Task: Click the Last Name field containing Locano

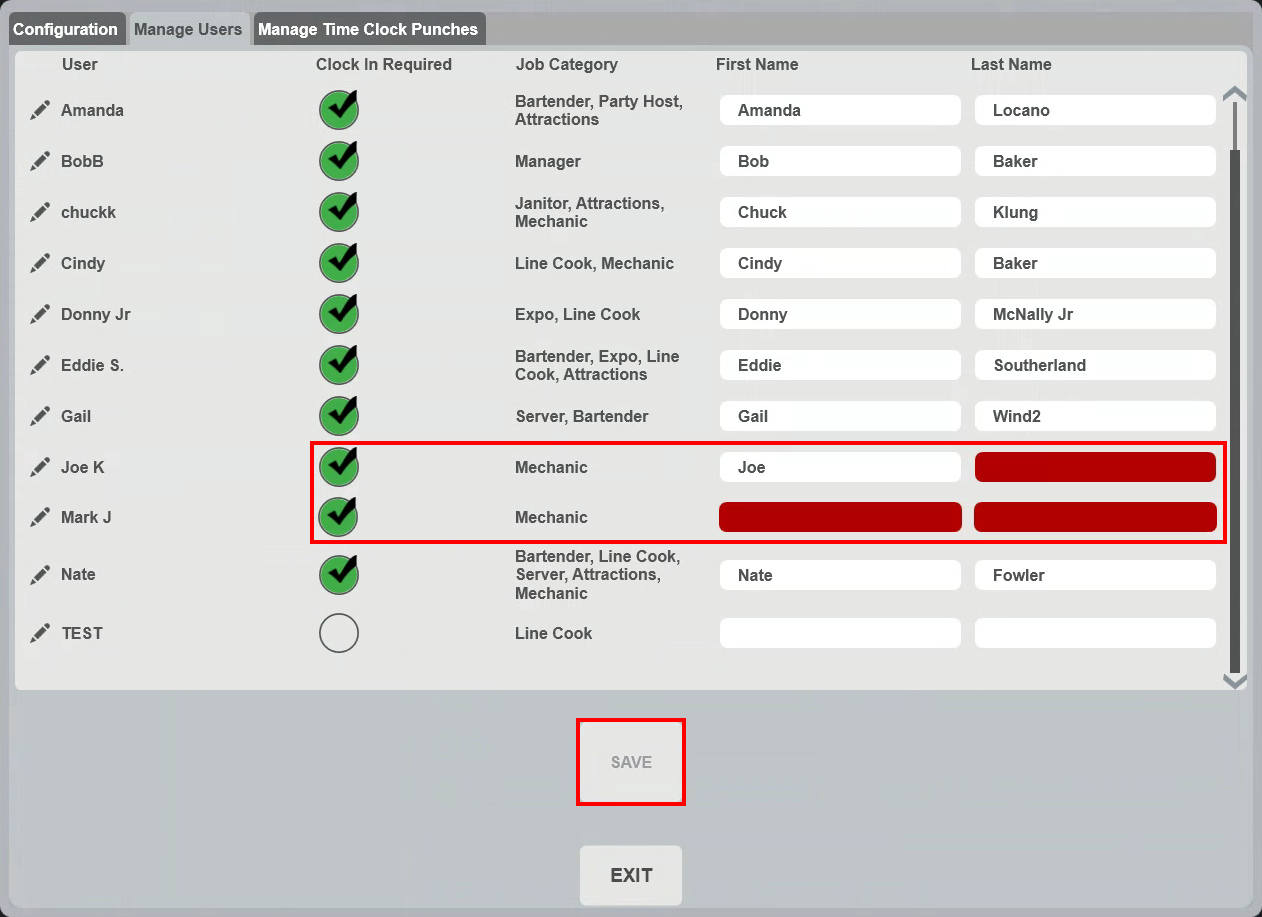Action: pyautogui.click(x=1095, y=110)
